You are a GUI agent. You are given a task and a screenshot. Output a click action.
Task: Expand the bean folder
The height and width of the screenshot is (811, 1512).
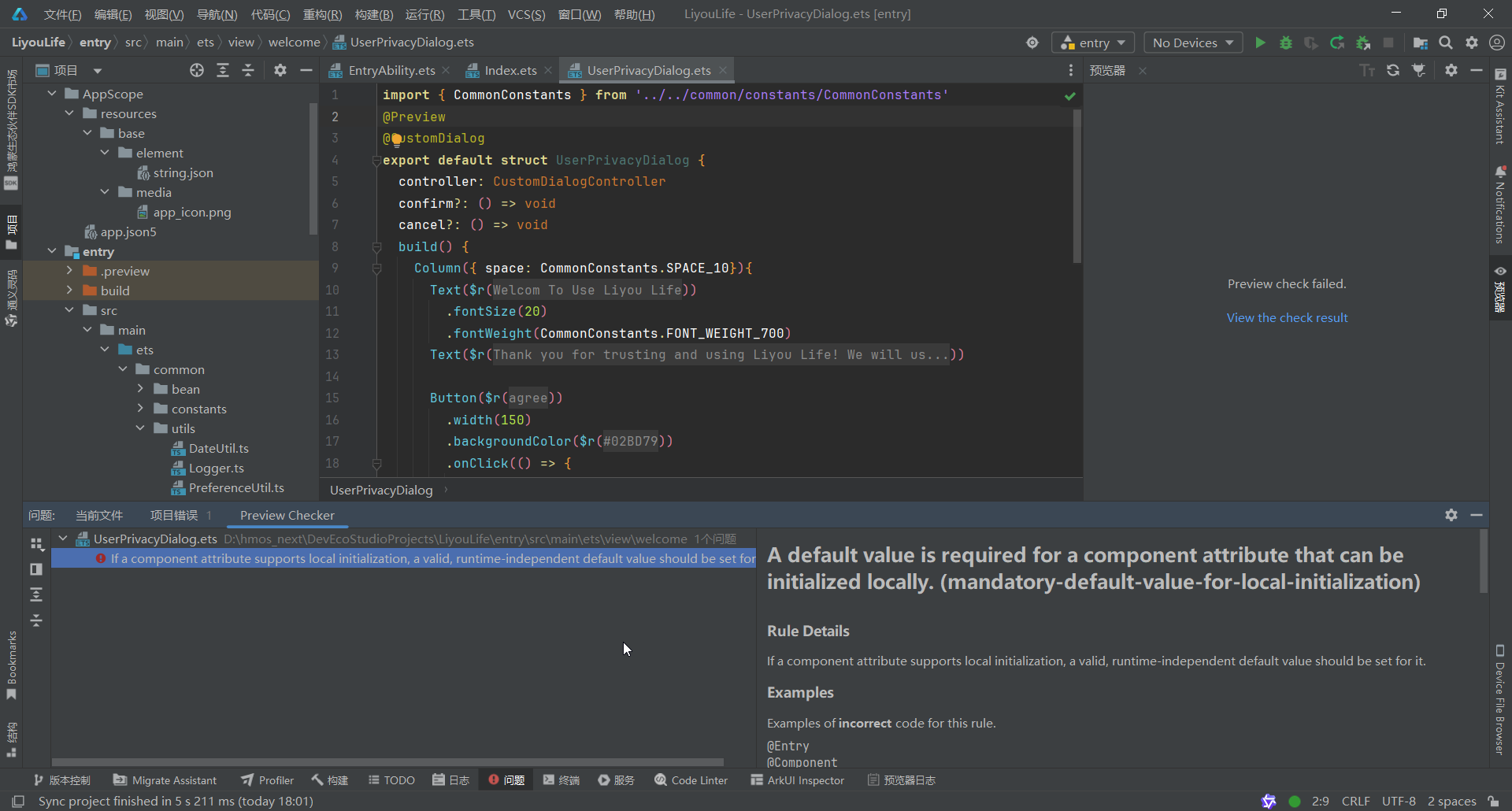pos(140,389)
